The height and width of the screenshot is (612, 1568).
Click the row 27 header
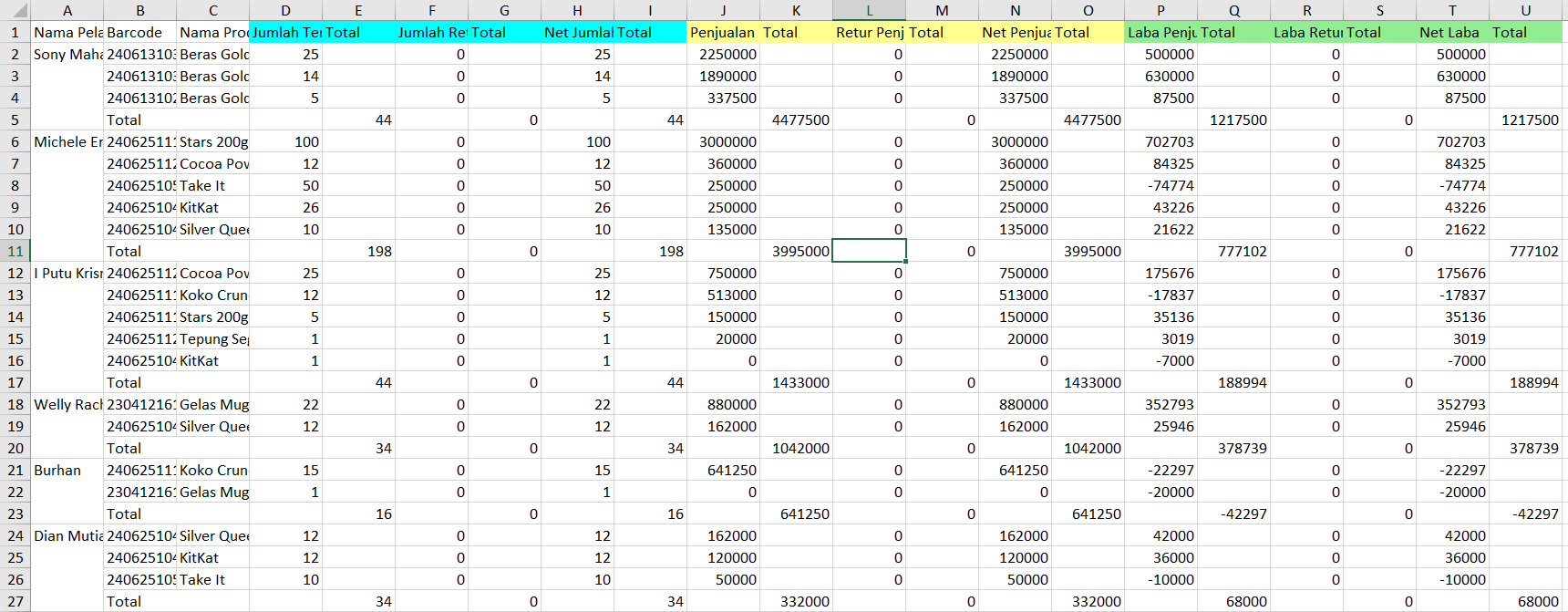click(15, 601)
